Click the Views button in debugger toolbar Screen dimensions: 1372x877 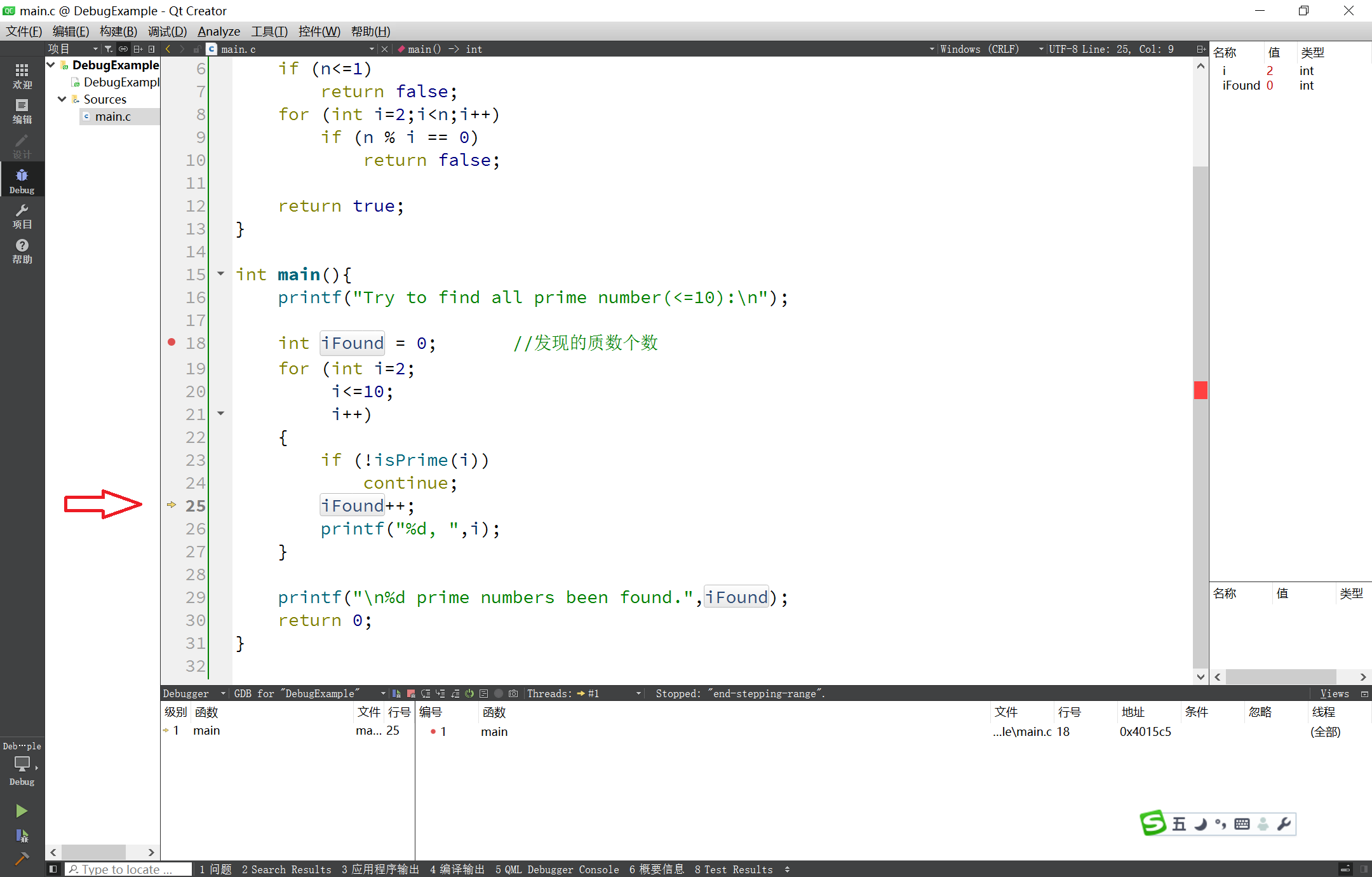1335,693
